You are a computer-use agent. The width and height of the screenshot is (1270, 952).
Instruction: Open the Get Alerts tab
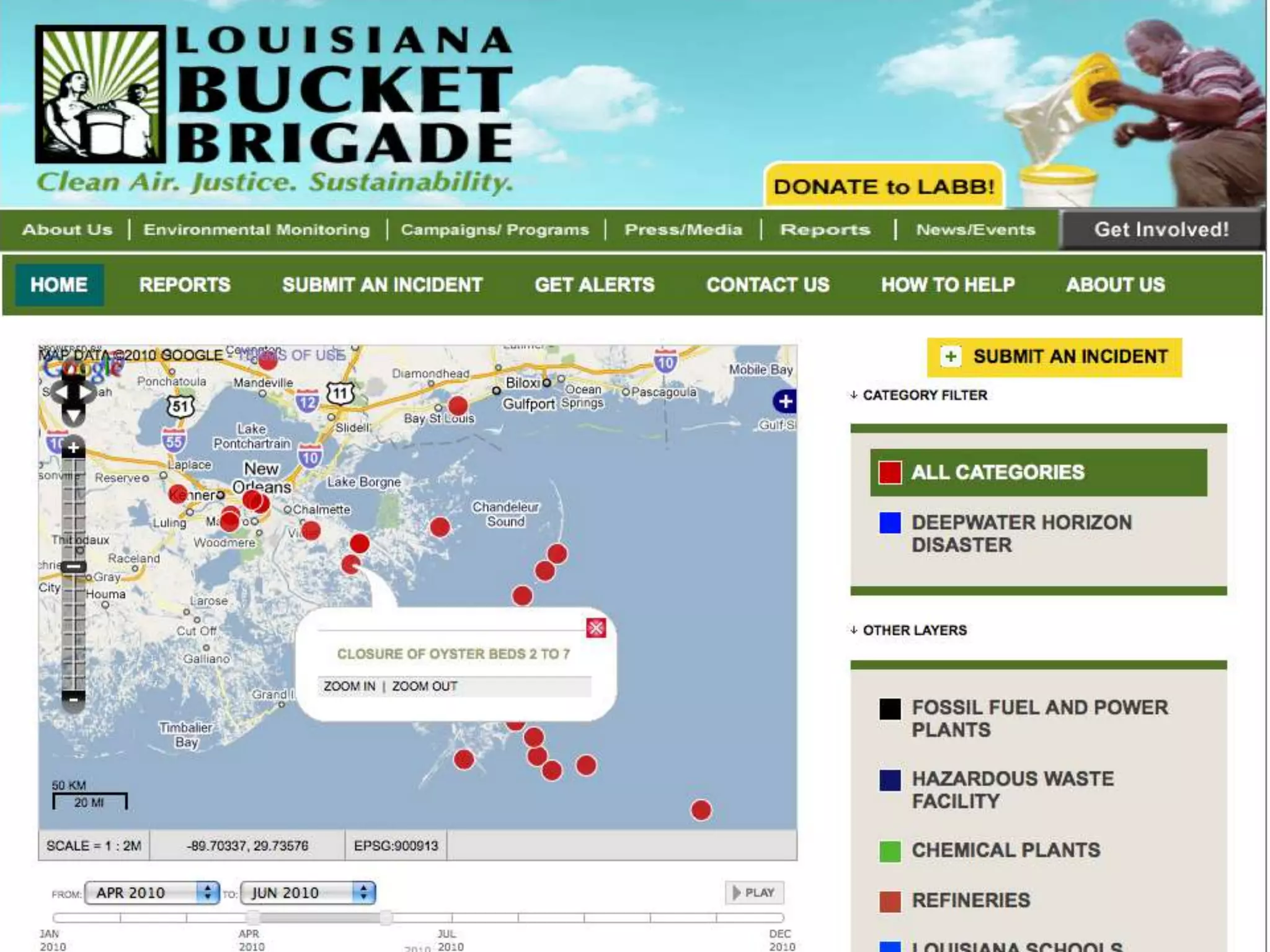click(x=594, y=285)
